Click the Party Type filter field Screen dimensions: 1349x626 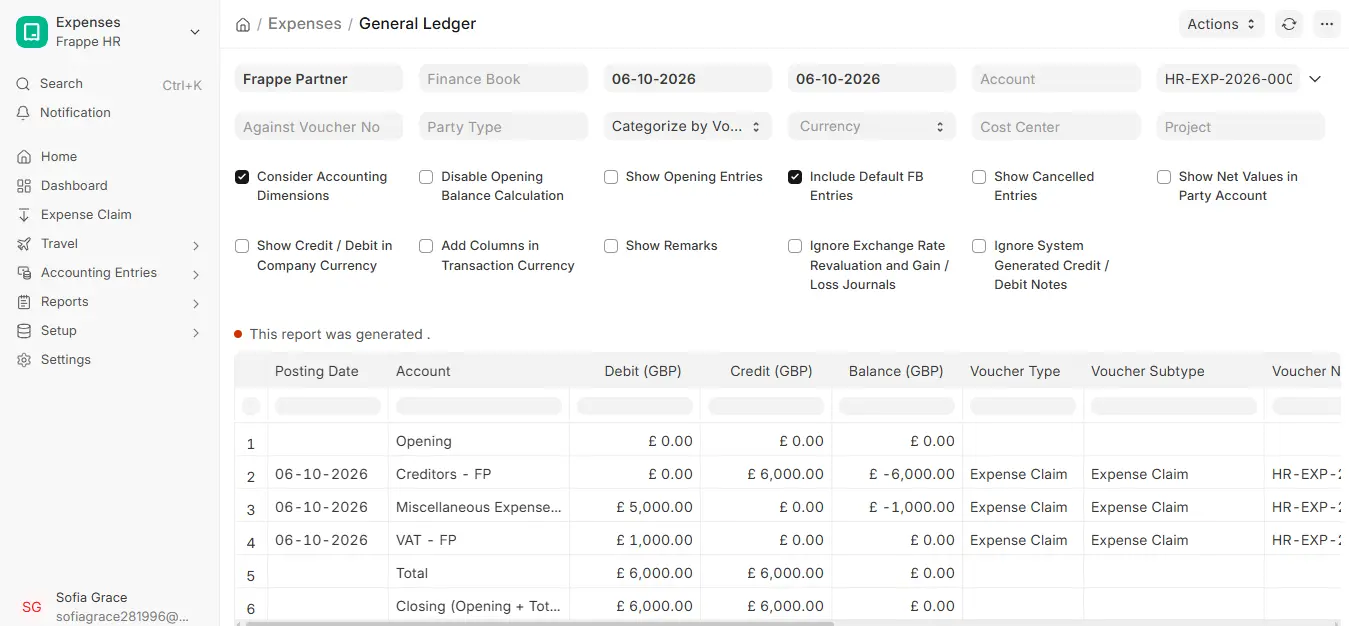pyautogui.click(x=503, y=127)
